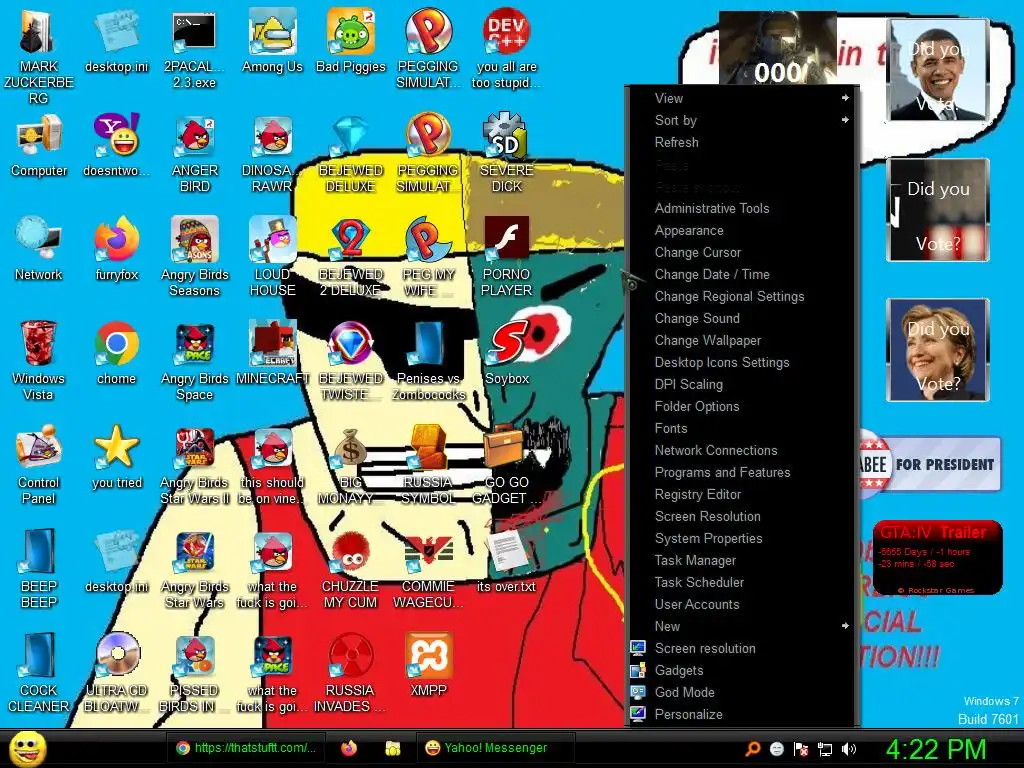
Task: Select the DEV C++ 'you all are too stupid' icon
Action: [x=506, y=48]
